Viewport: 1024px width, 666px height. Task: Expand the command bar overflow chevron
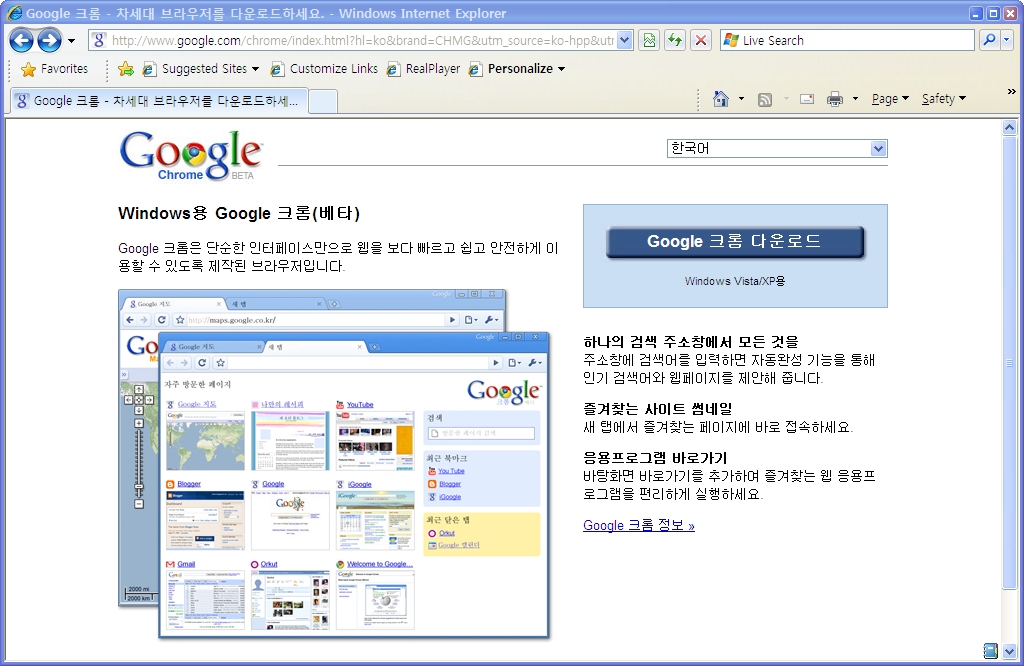1012,91
